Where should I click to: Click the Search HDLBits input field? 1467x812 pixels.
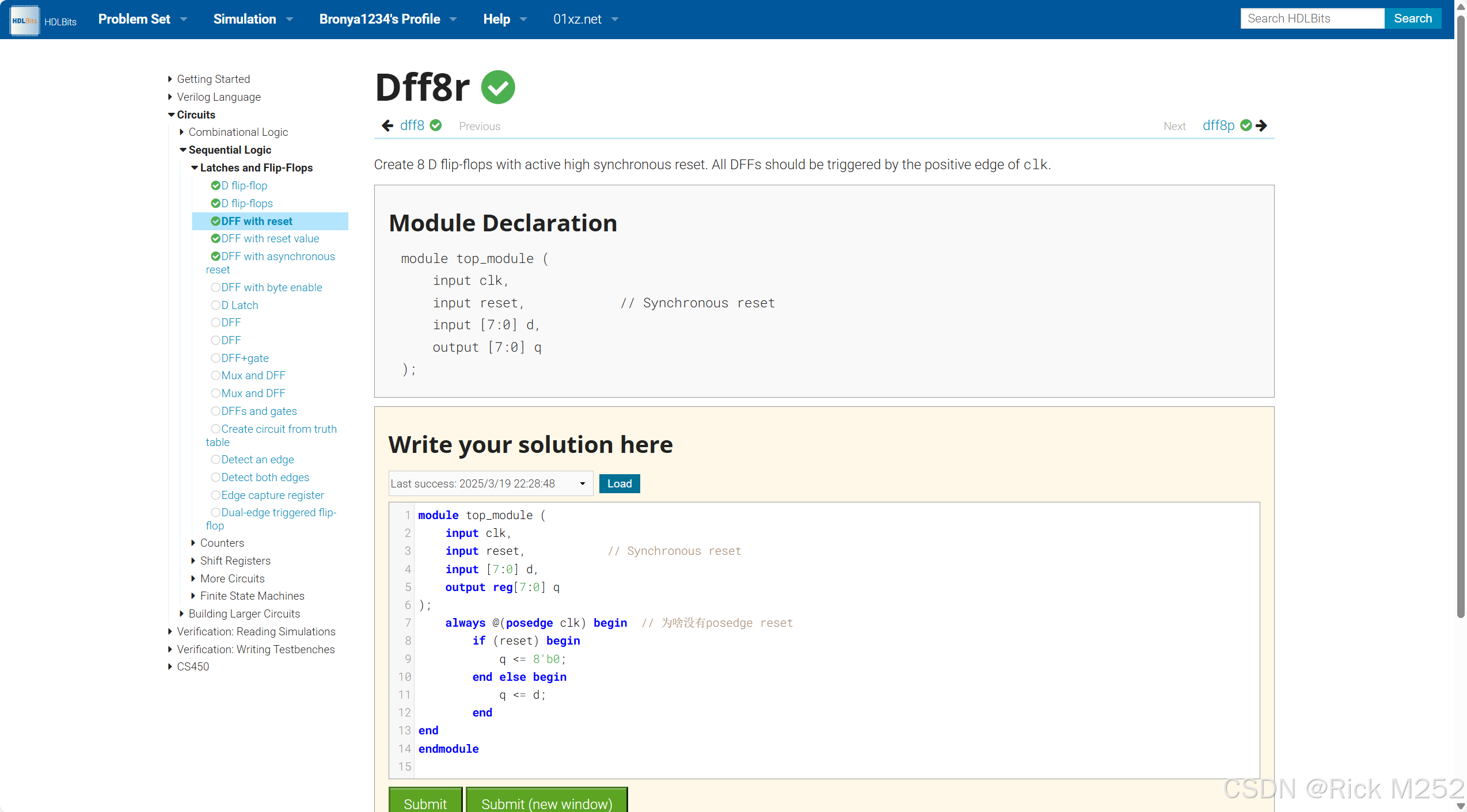(1312, 18)
